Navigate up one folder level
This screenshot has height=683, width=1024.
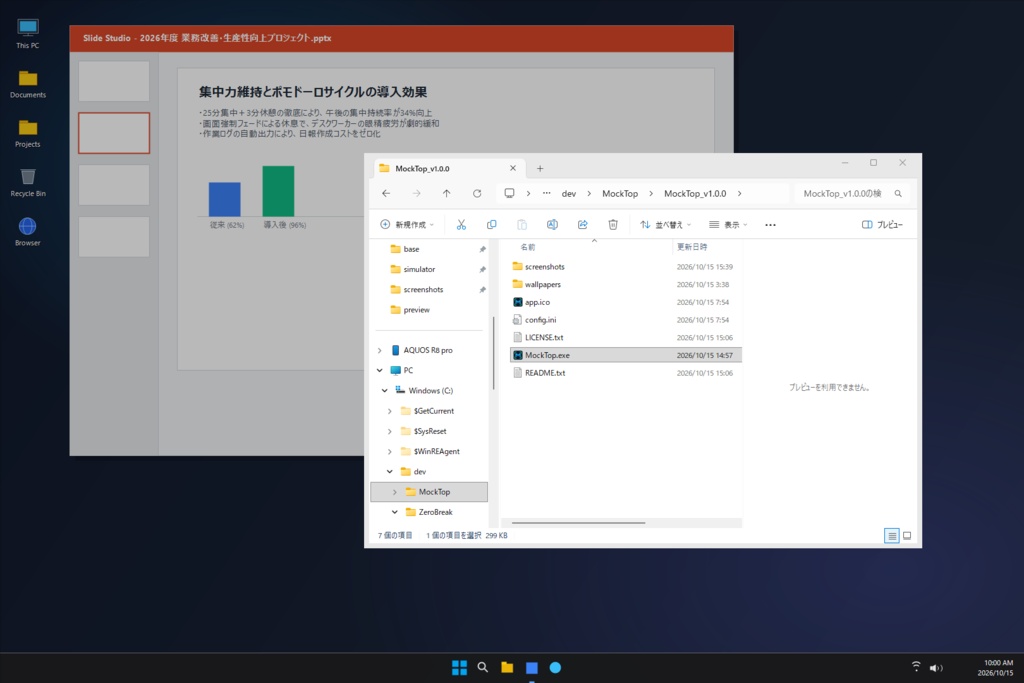tap(447, 193)
